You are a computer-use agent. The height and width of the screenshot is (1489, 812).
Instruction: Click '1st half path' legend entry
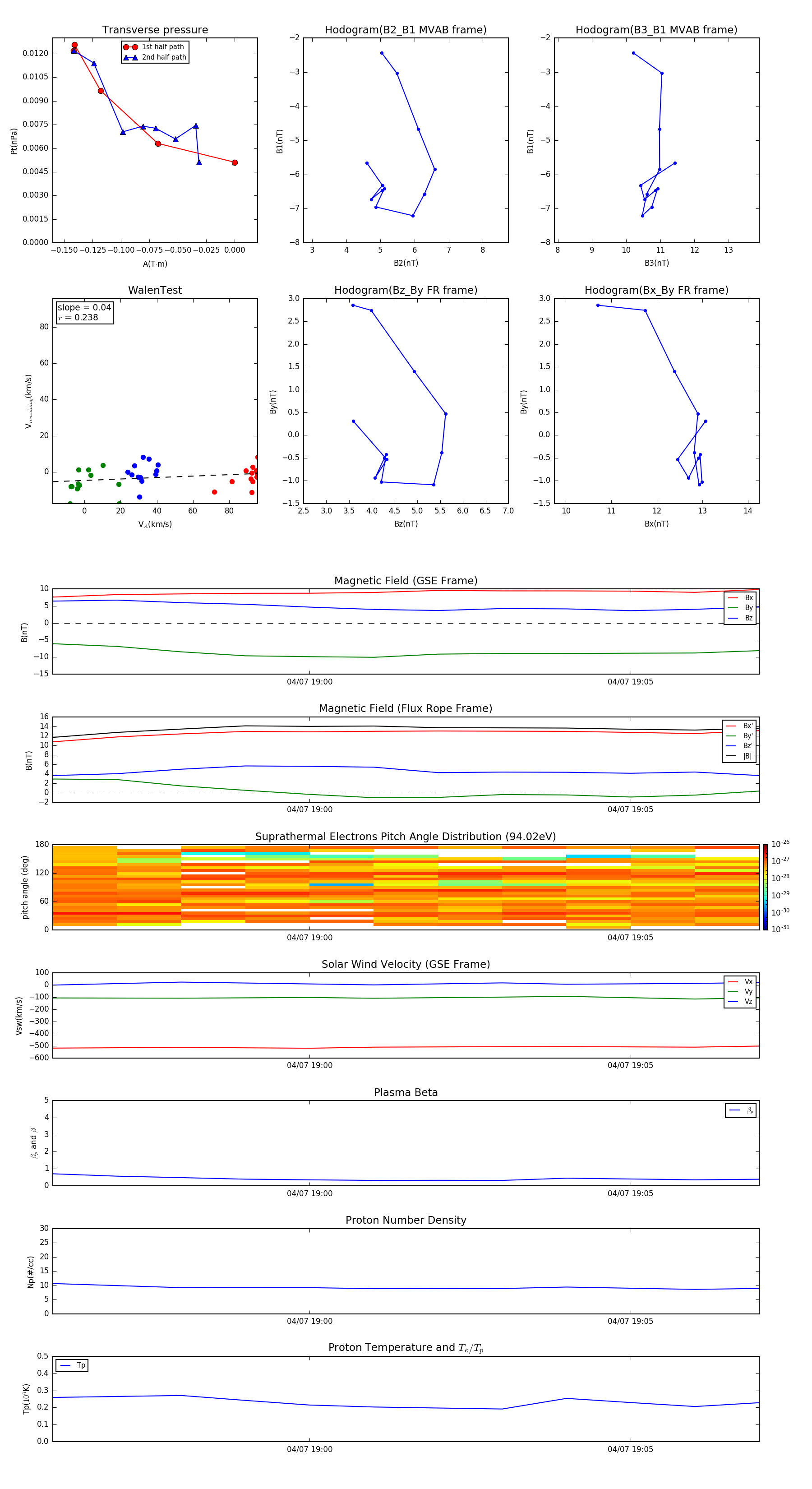[x=154, y=47]
